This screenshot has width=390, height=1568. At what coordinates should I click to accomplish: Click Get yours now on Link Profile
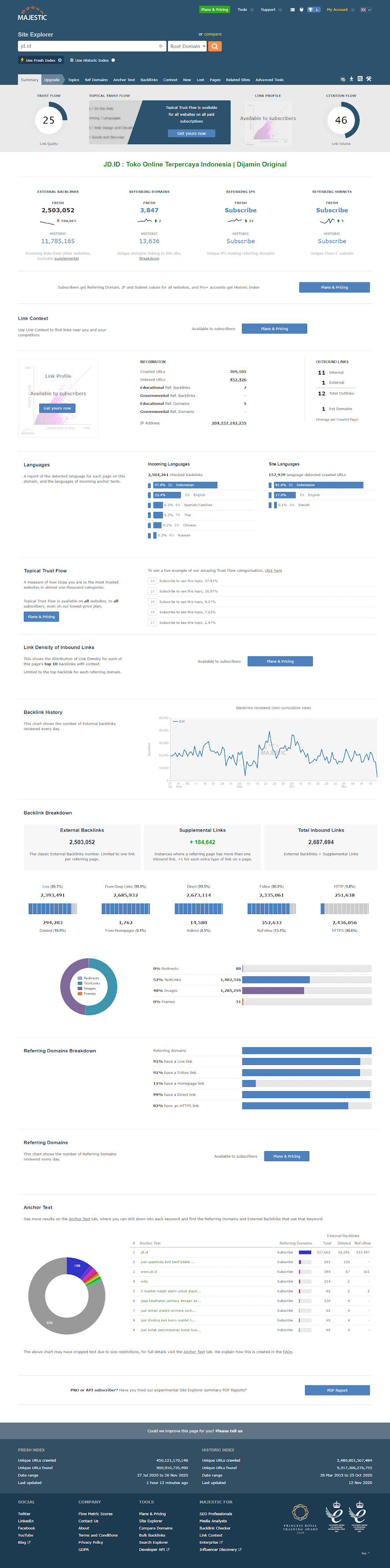pos(57,409)
